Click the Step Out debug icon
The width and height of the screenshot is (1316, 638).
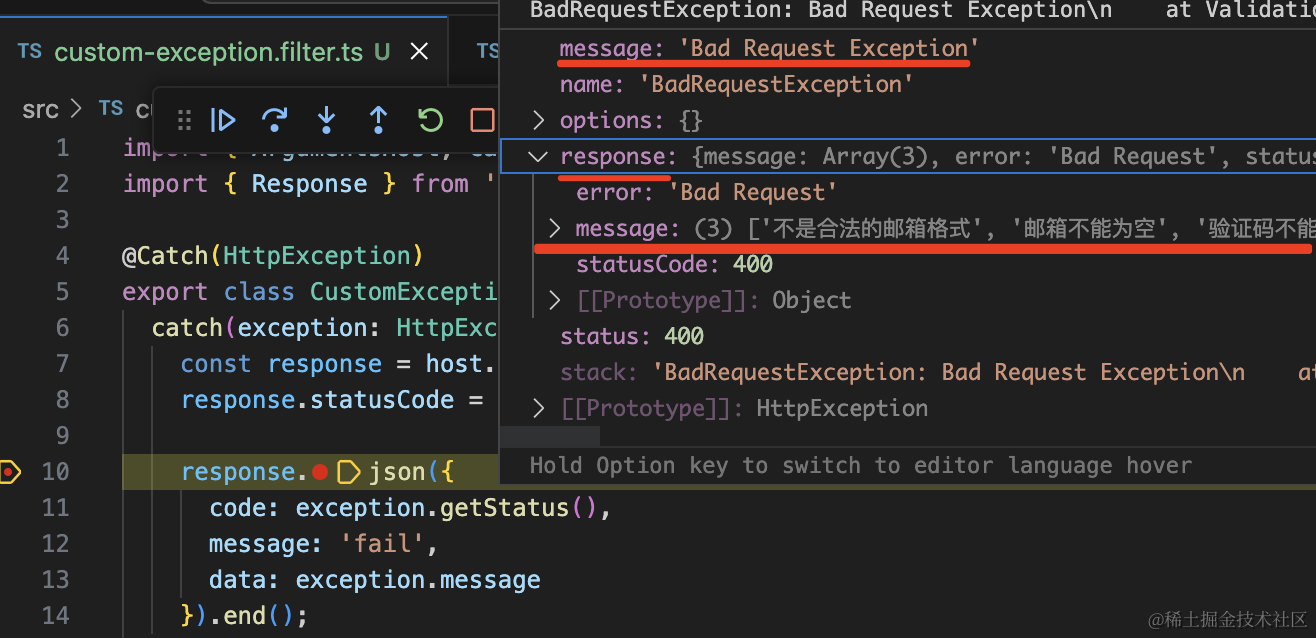pos(378,121)
